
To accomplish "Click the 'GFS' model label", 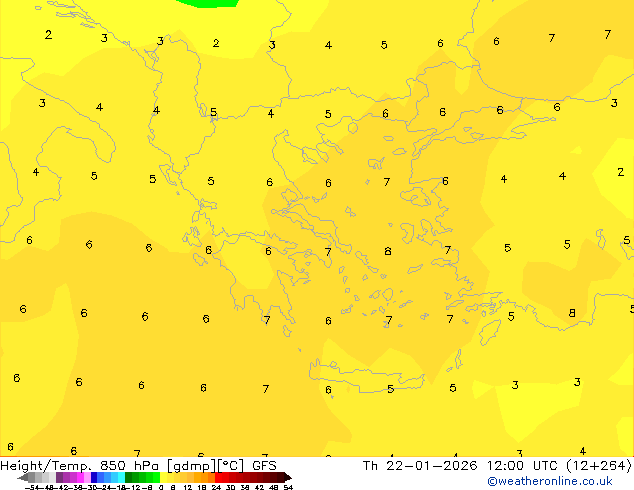I will [x=264, y=466].
